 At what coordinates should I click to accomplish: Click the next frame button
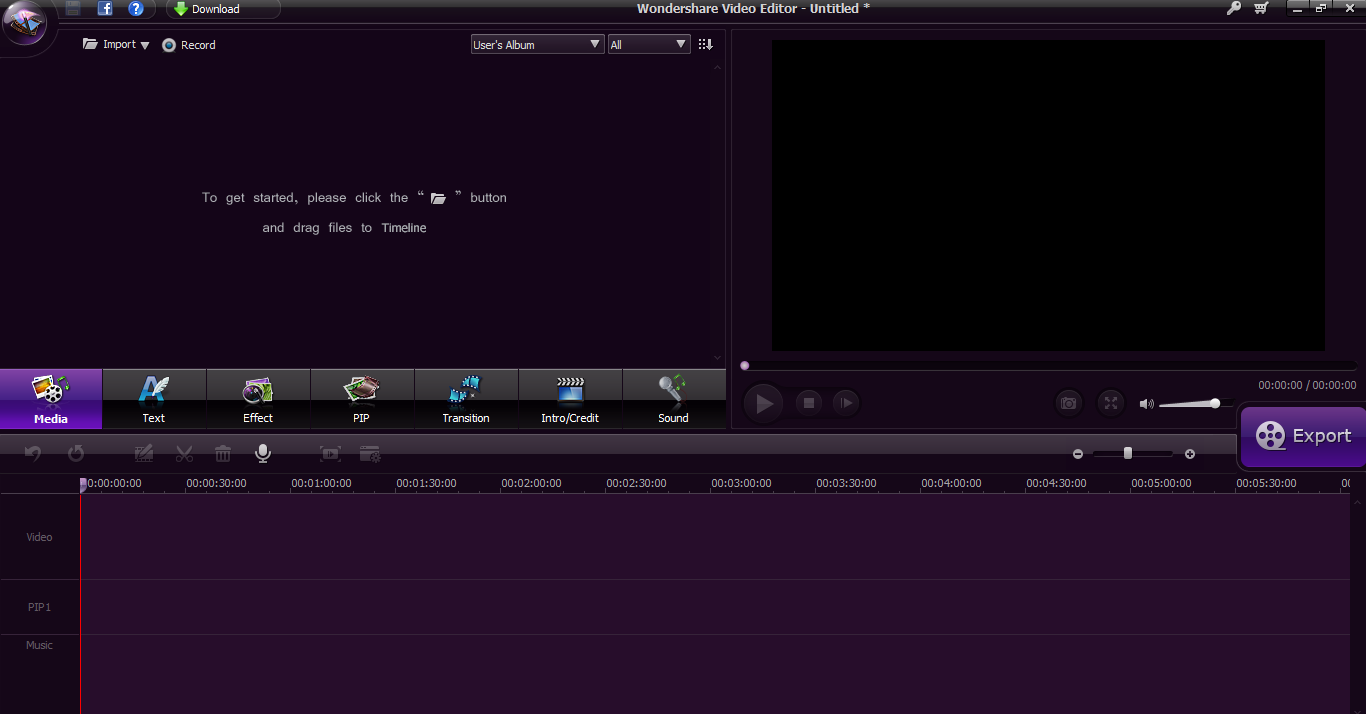(x=846, y=403)
